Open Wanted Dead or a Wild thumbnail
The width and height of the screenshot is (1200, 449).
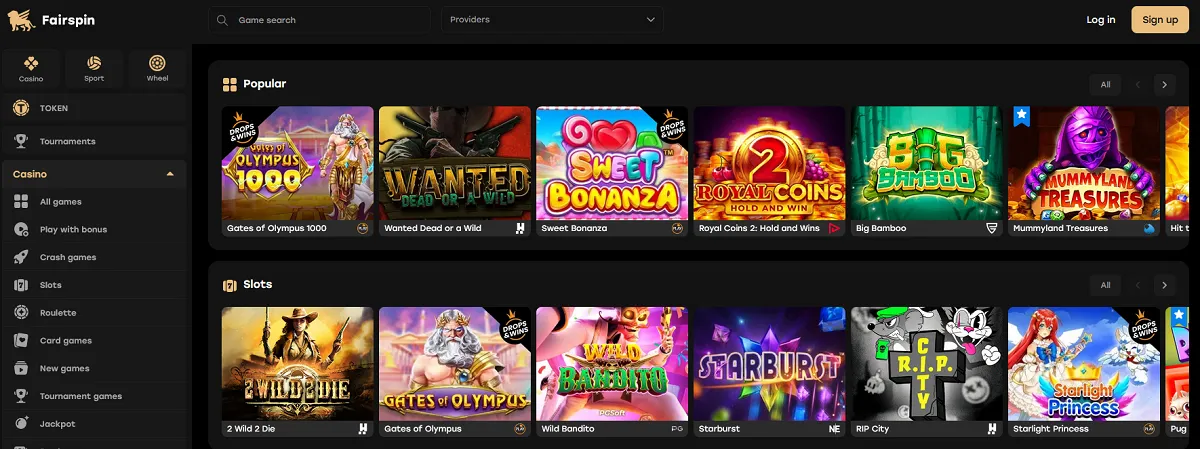tap(455, 163)
